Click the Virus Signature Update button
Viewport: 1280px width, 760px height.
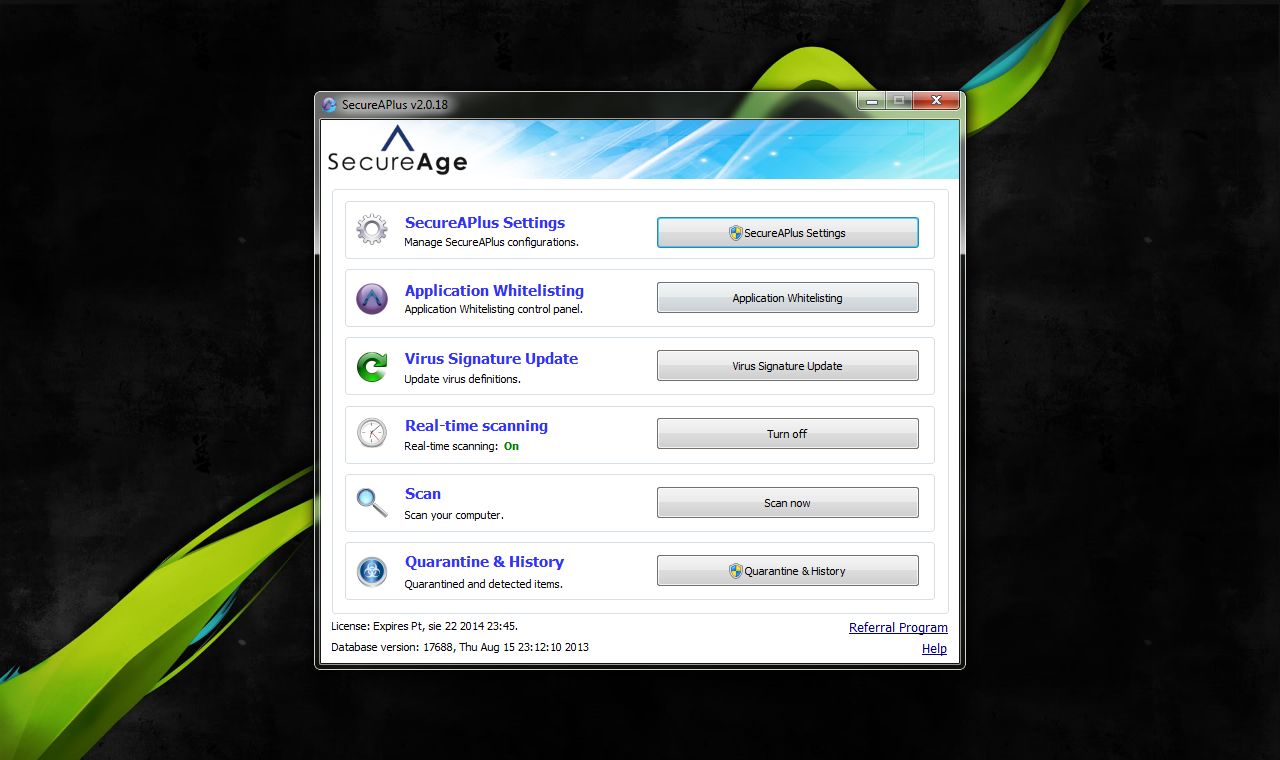click(787, 365)
